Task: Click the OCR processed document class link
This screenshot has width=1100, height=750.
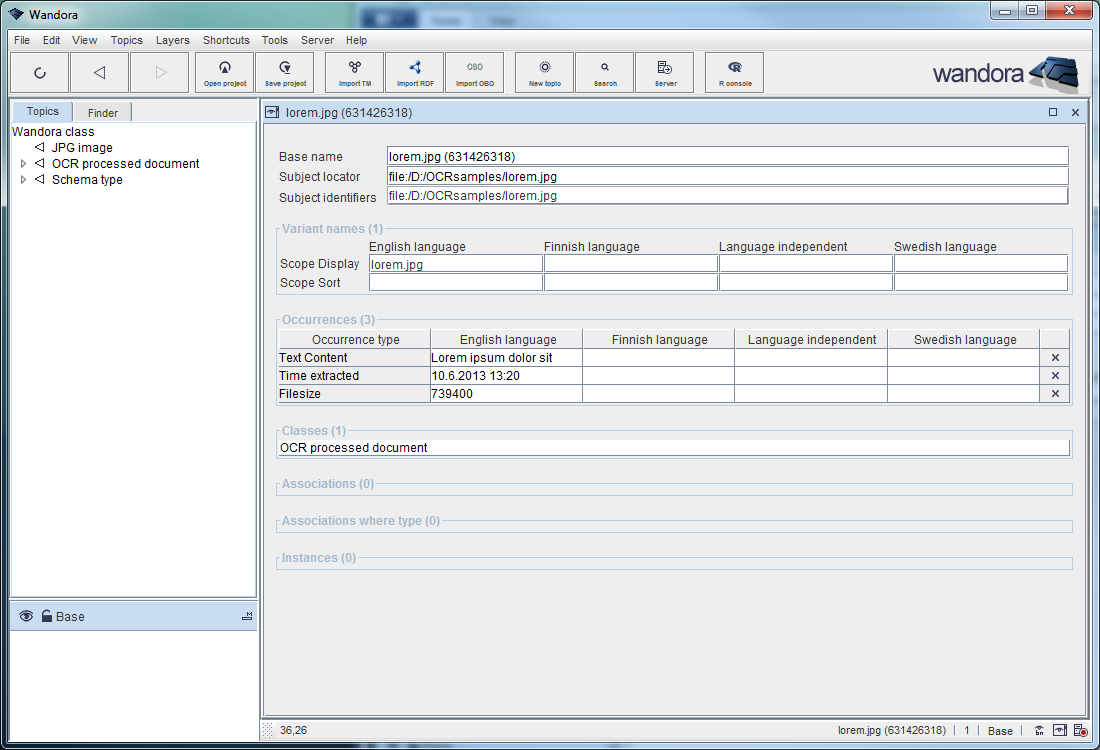Action: coord(354,448)
